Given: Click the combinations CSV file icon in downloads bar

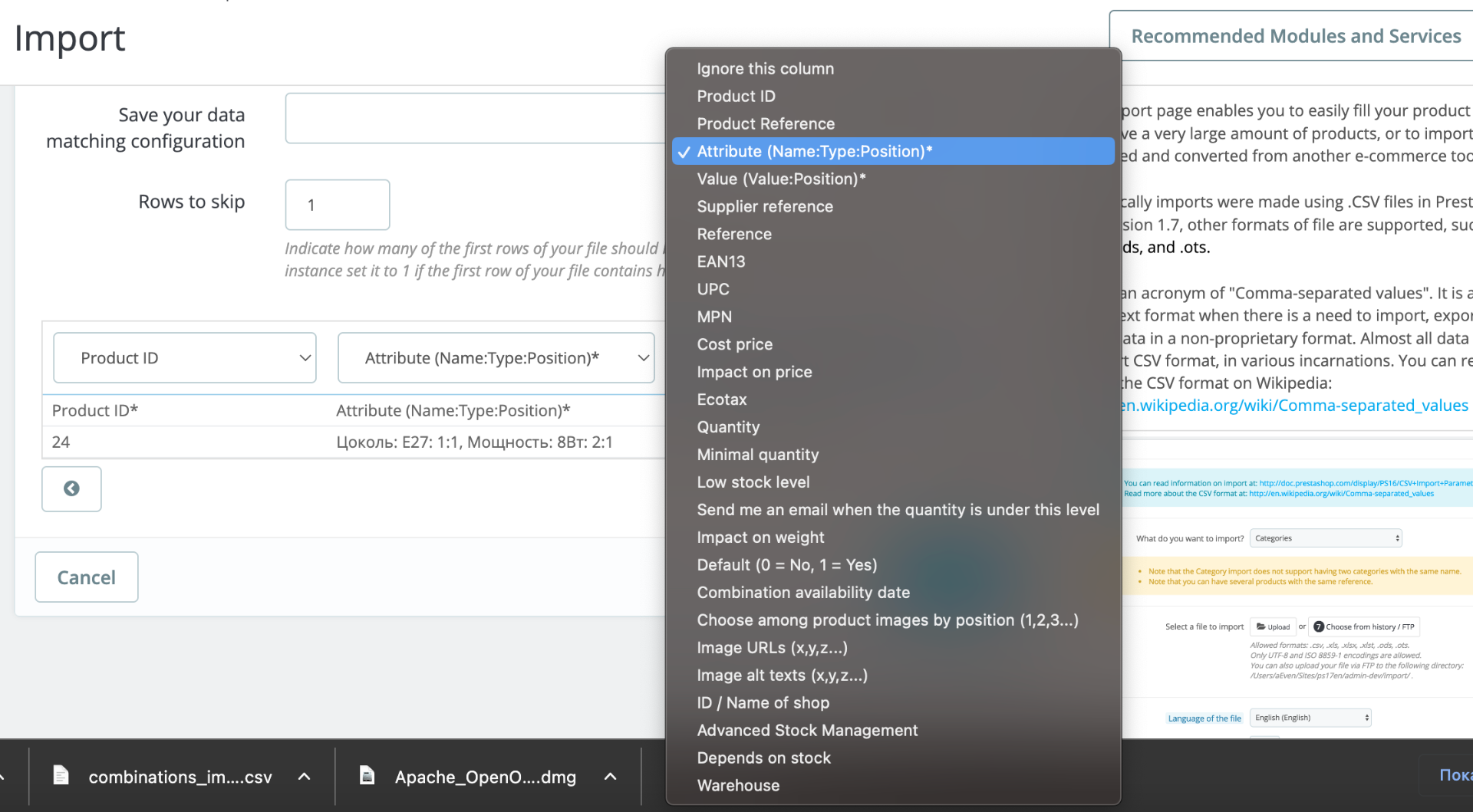Looking at the screenshot, I should (x=61, y=776).
